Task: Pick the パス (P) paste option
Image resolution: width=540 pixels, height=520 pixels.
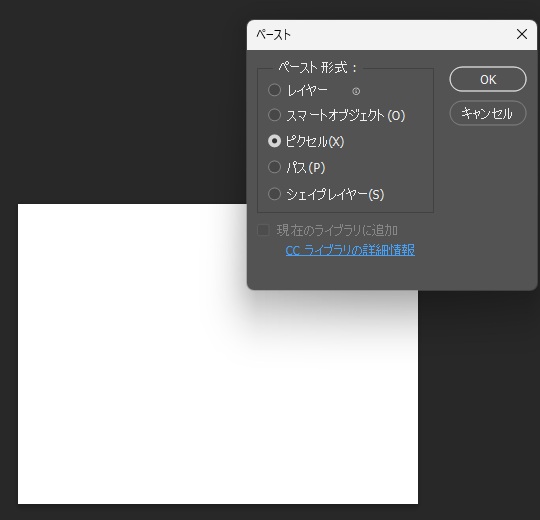Action: click(274, 167)
